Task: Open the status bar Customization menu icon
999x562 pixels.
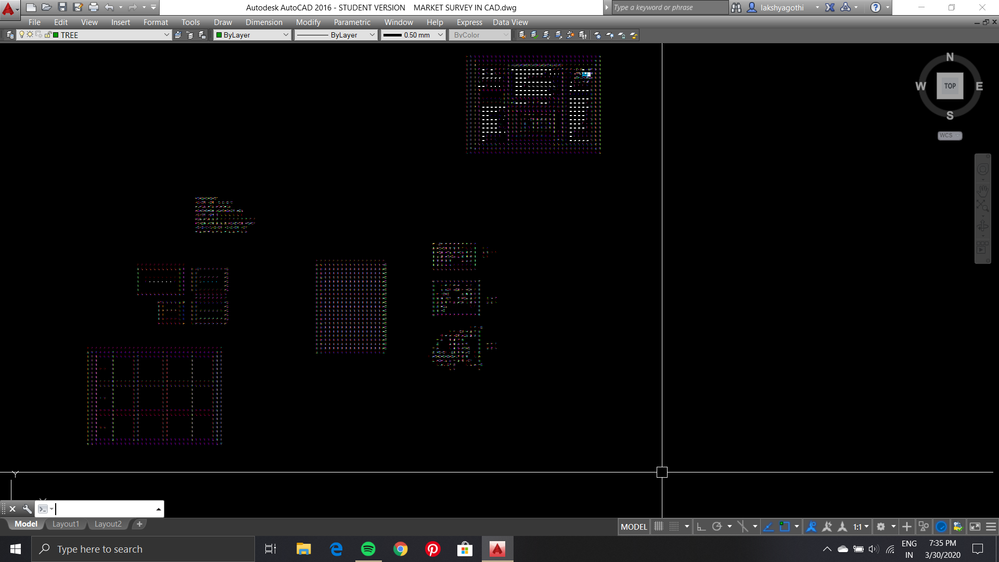Action: [x=991, y=526]
